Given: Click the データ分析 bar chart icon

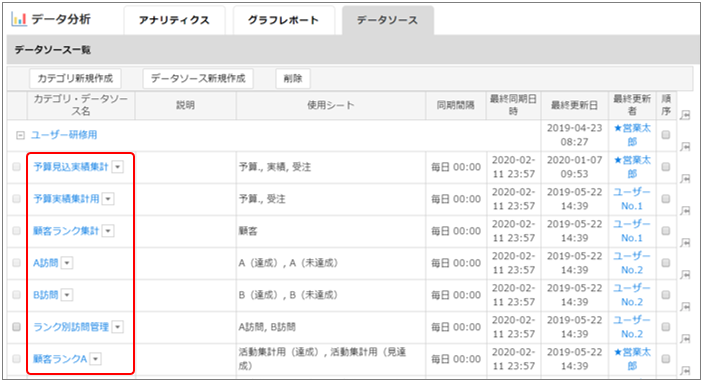Looking at the screenshot, I should (19, 19).
